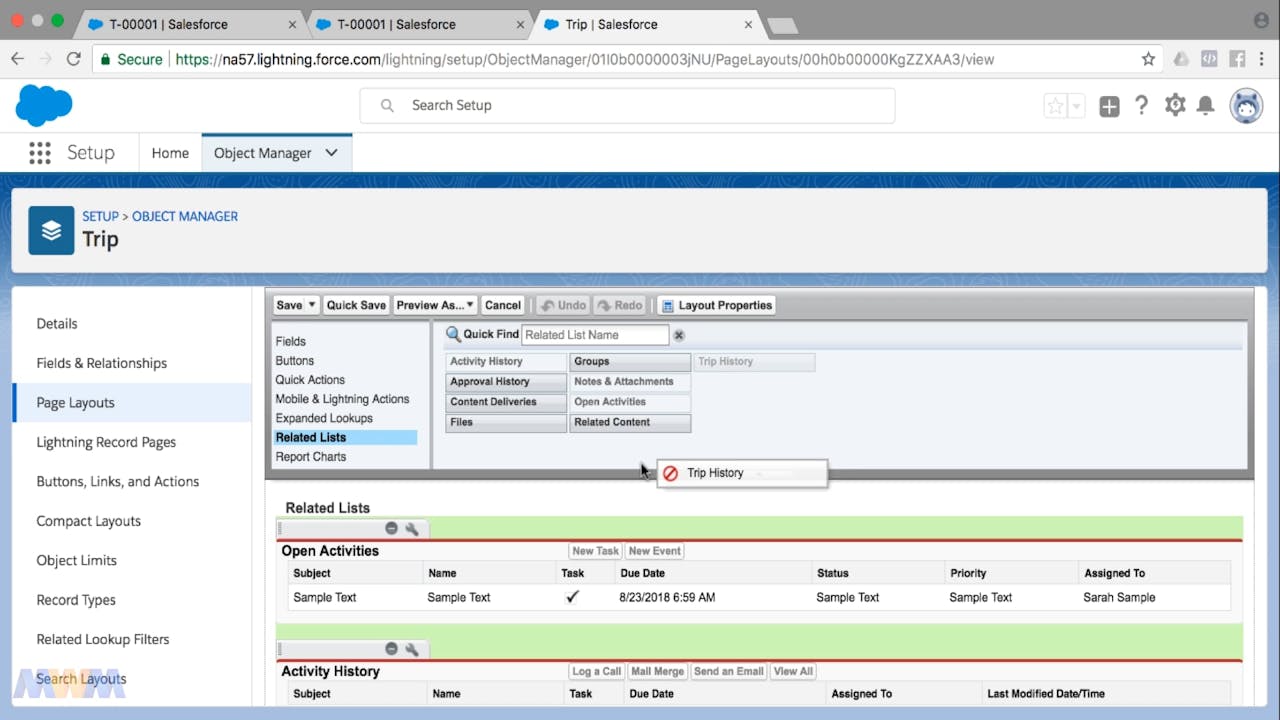The width and height of the screenshot is (1280, 720).
Task: Open Layout Properties
Action: [x=717, y=305]
